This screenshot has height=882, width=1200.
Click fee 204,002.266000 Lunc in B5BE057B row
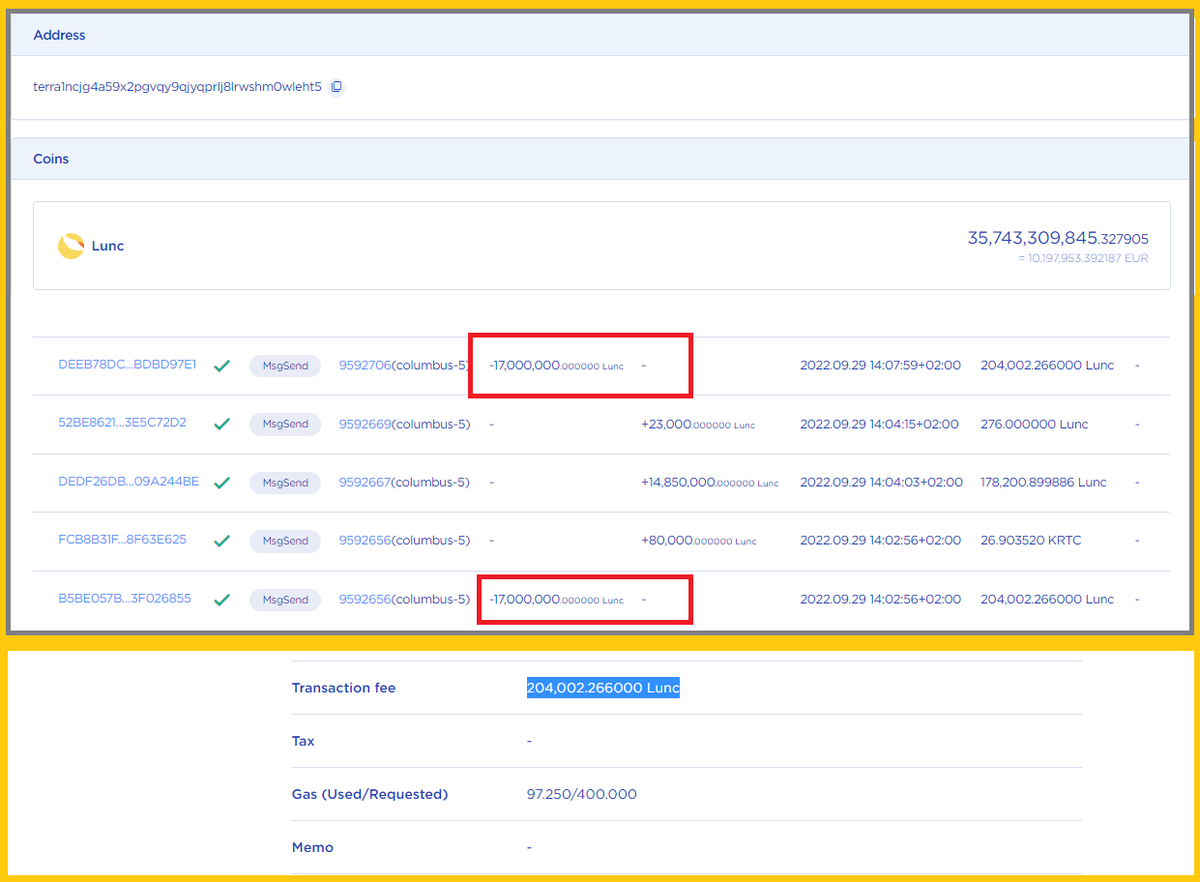click(1047, 599)
